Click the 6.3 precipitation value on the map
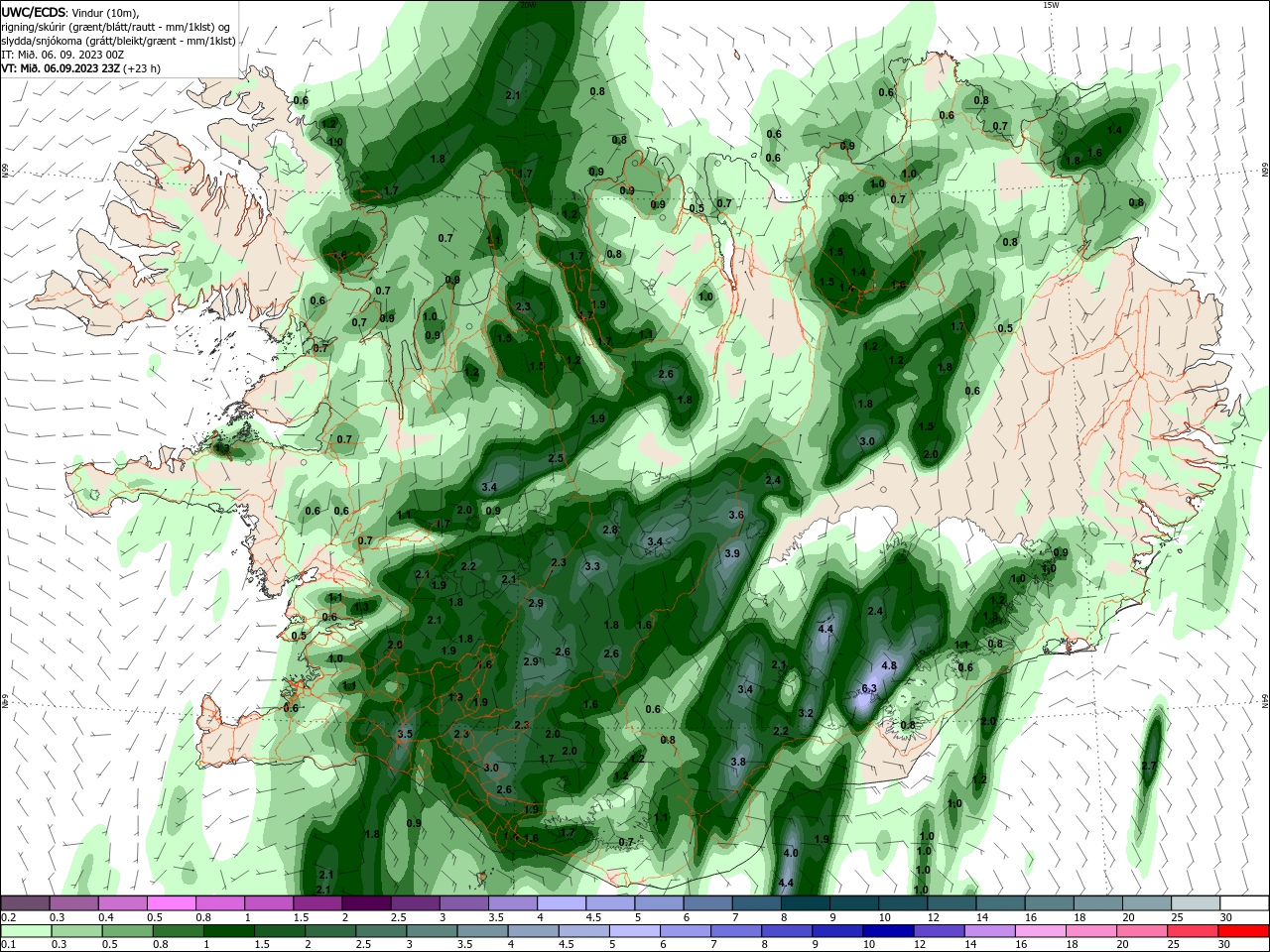The image size is (1270, 952). pos(869,688)
